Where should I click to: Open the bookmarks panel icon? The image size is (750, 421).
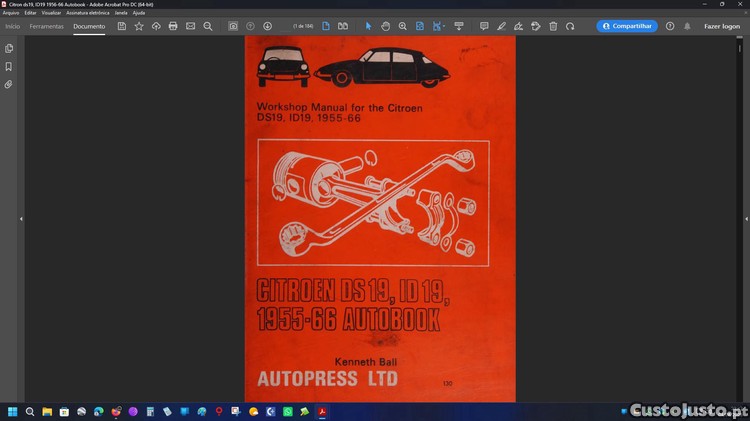(x=9, y=66)
